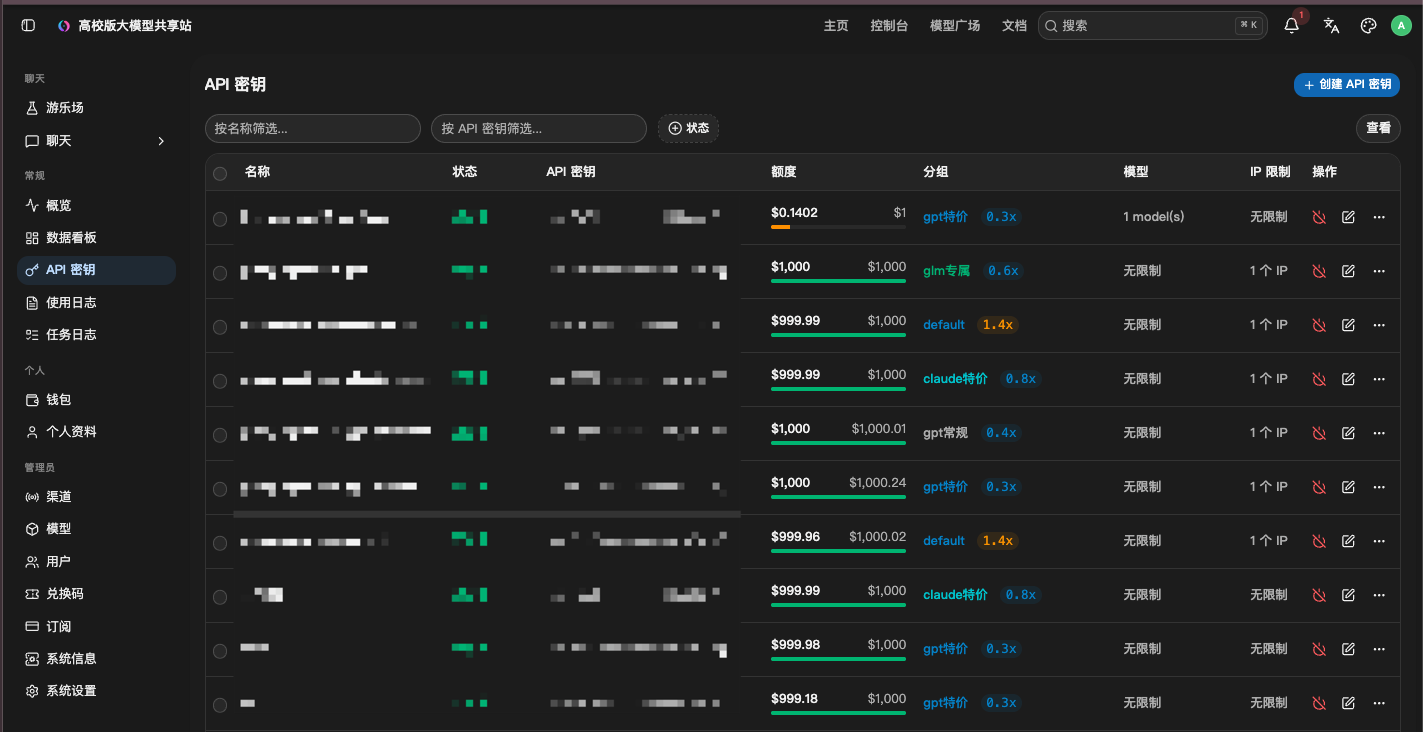Open the user avatar menu
This screenshot has width=1423, height=732.
point(1401,26)
